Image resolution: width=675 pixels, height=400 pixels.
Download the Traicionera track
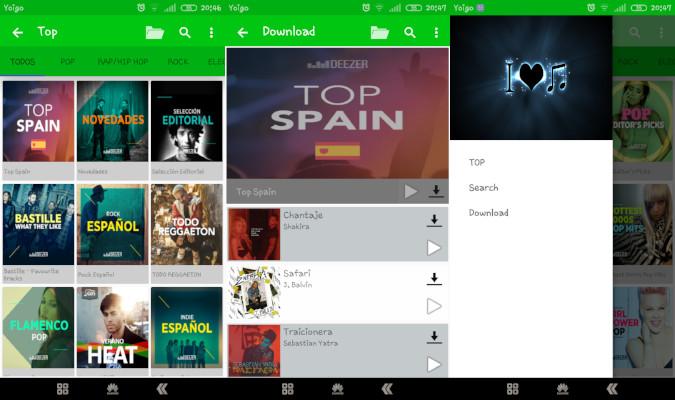(x=434, y=338)
